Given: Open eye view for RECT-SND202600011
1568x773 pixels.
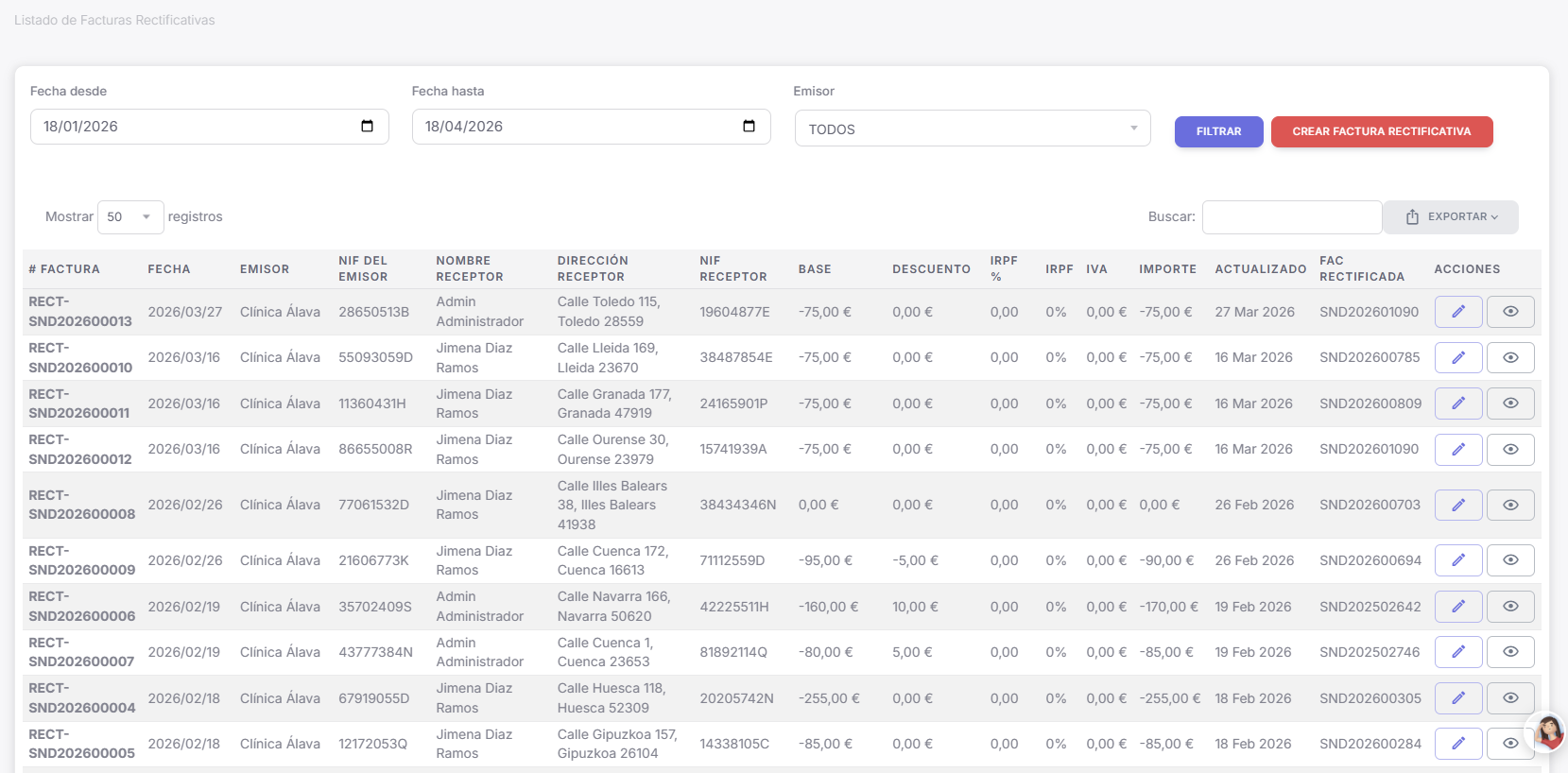Looking at the screenshot, I should pos(1509,404).
